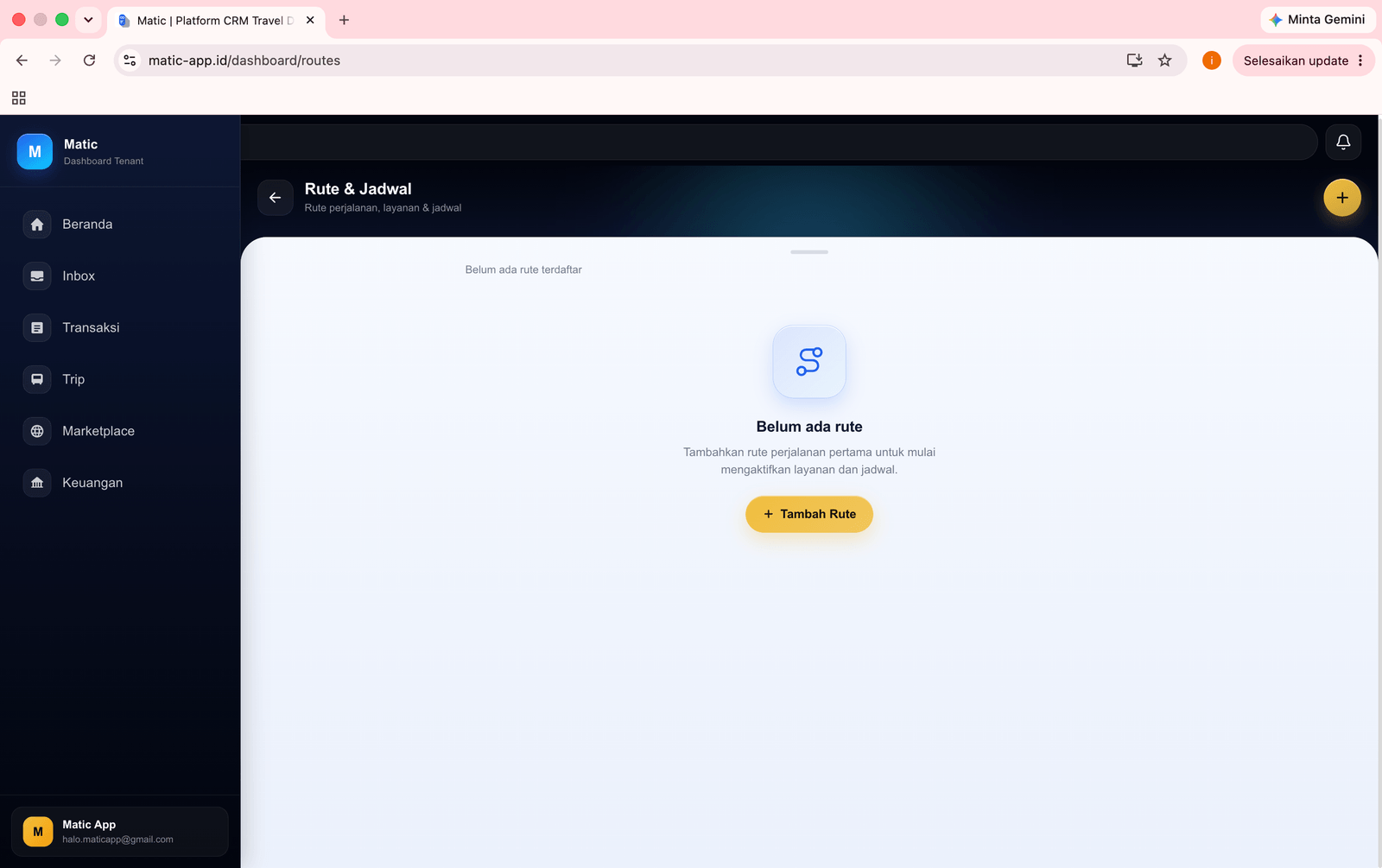Screen dimensions: 1382x868
Task: Click the route icon above Belum ada rute
Action: [x=809, y=361]
